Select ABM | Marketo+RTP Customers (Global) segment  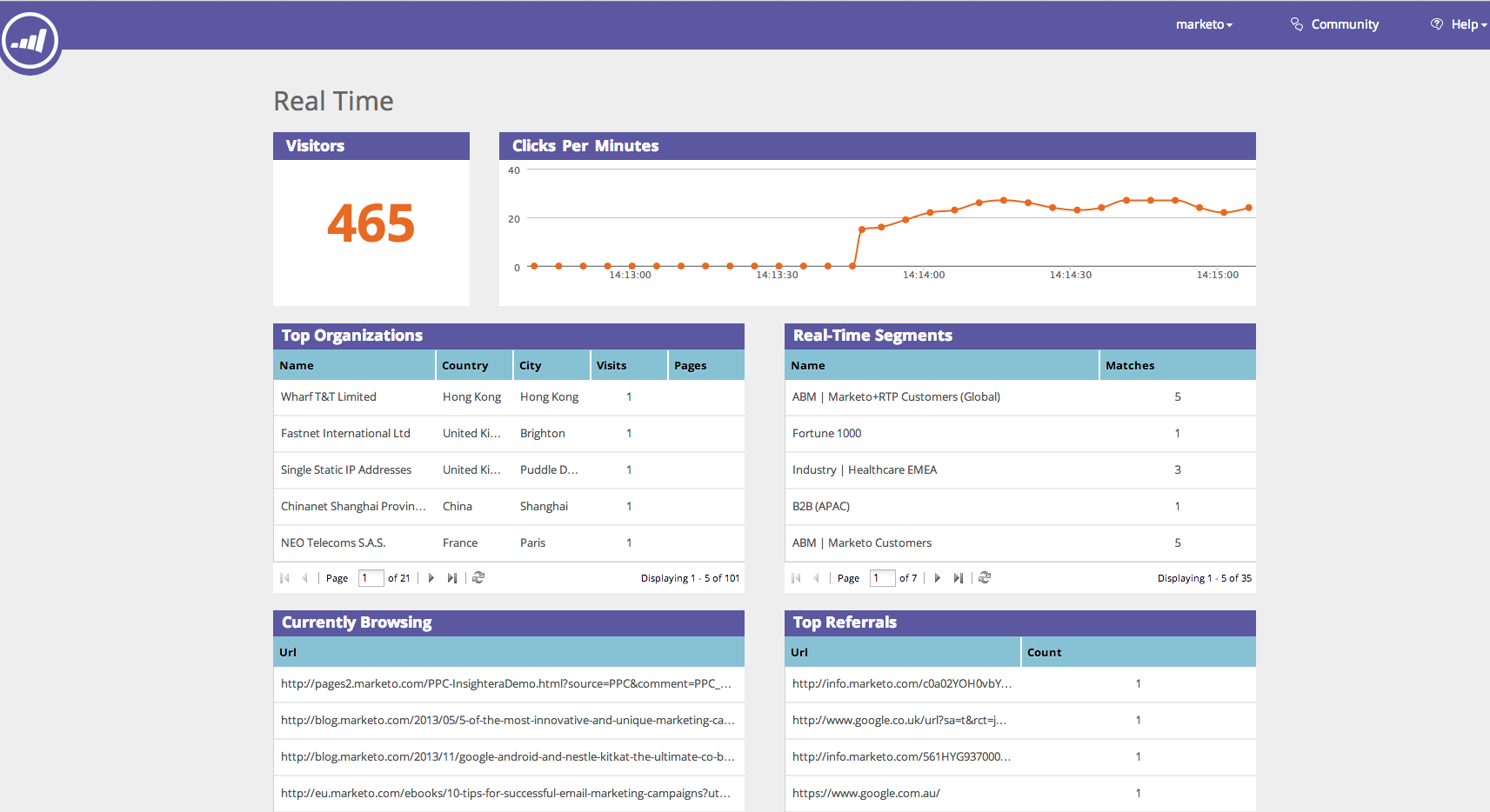pyautogui.click(x=896, y=397)
